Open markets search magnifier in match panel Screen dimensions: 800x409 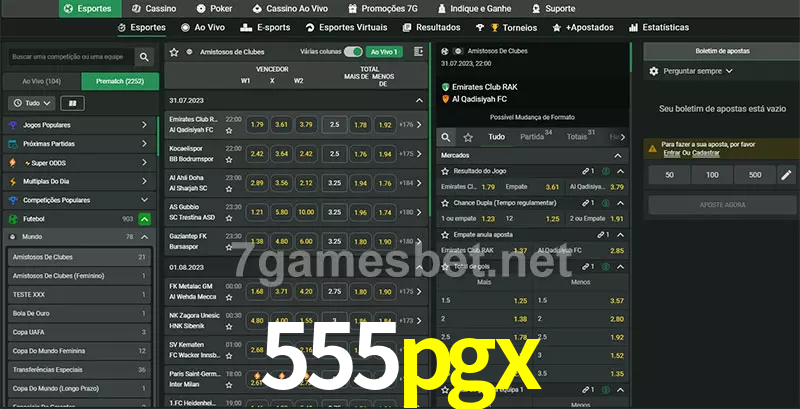pyautogui.click(x=446, y=137)
